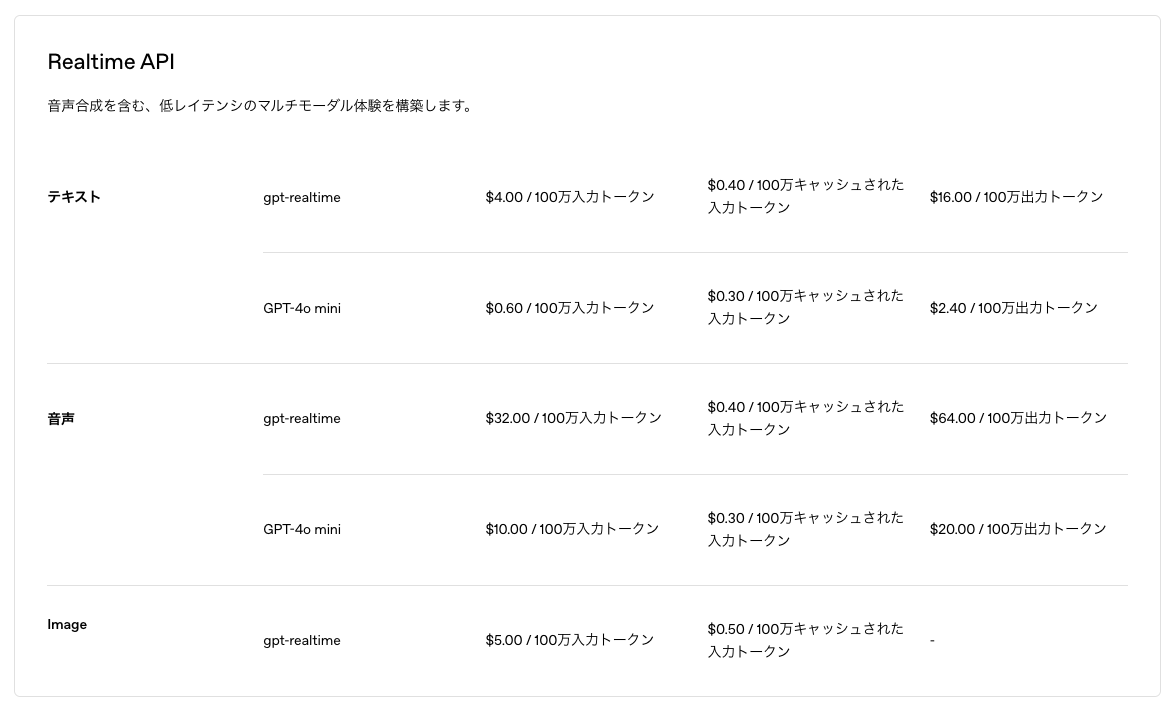The image size is (1176, 708).
Task: Click the $2.40 output token price
Action: click(1013, 308)
